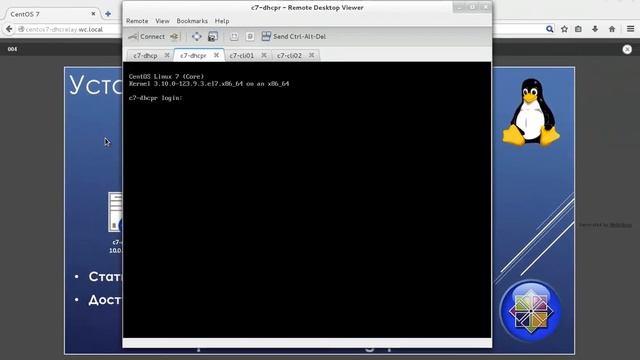Click the Kernel version line in console

(209, 84)
